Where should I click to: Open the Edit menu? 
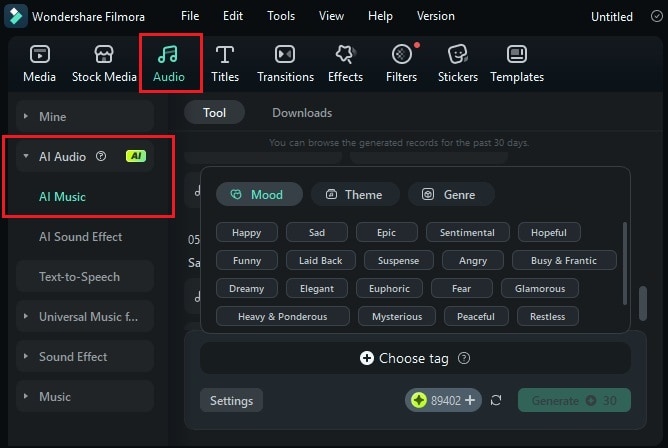point(233,16)
